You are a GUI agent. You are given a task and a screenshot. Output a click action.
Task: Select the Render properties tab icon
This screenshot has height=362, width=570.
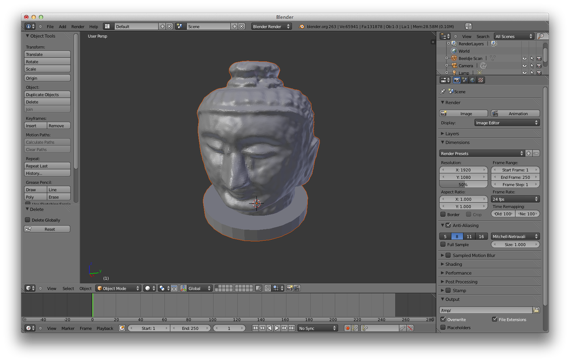point(457,80)
